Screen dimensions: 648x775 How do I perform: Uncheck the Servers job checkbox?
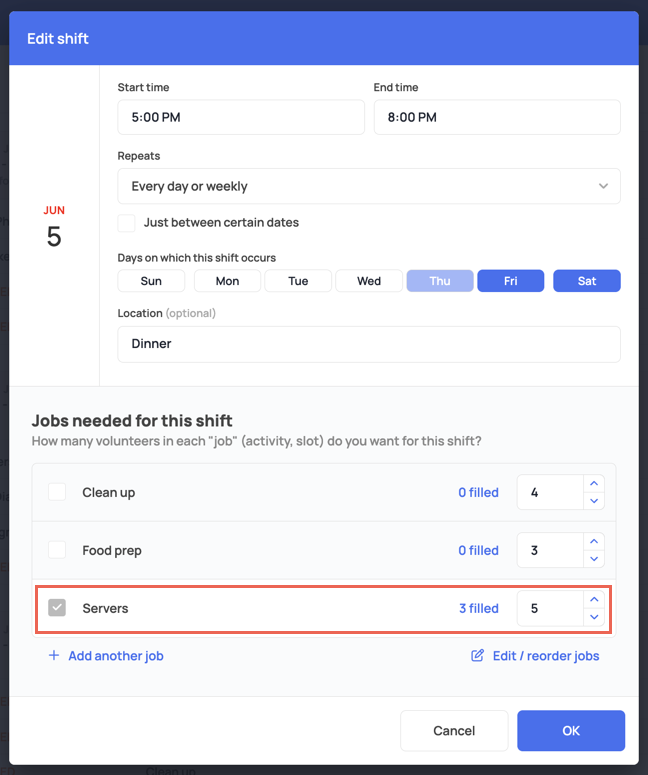click(x=57, y=608)
